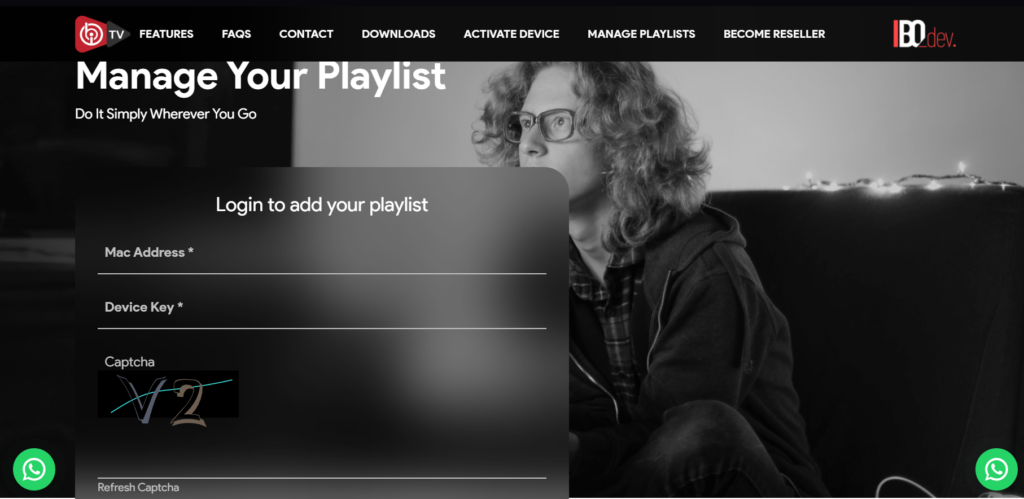Navigate to Downloads

pyautogui.click(x=398, y=34)
